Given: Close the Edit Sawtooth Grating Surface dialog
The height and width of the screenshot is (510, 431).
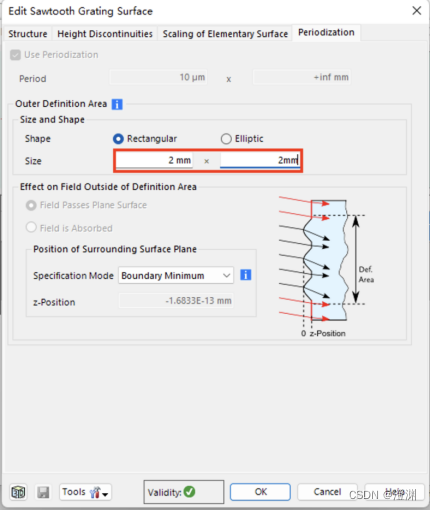Looking at the screenshot, I should coord(417,11).
